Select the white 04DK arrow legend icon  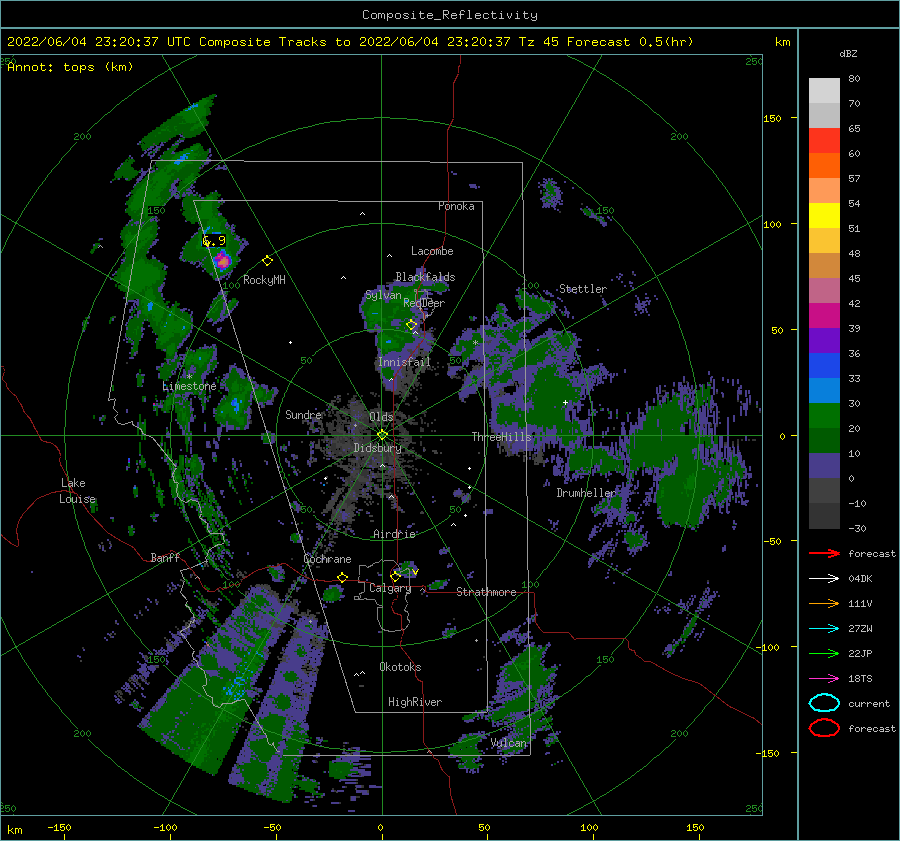click(824, 578)
